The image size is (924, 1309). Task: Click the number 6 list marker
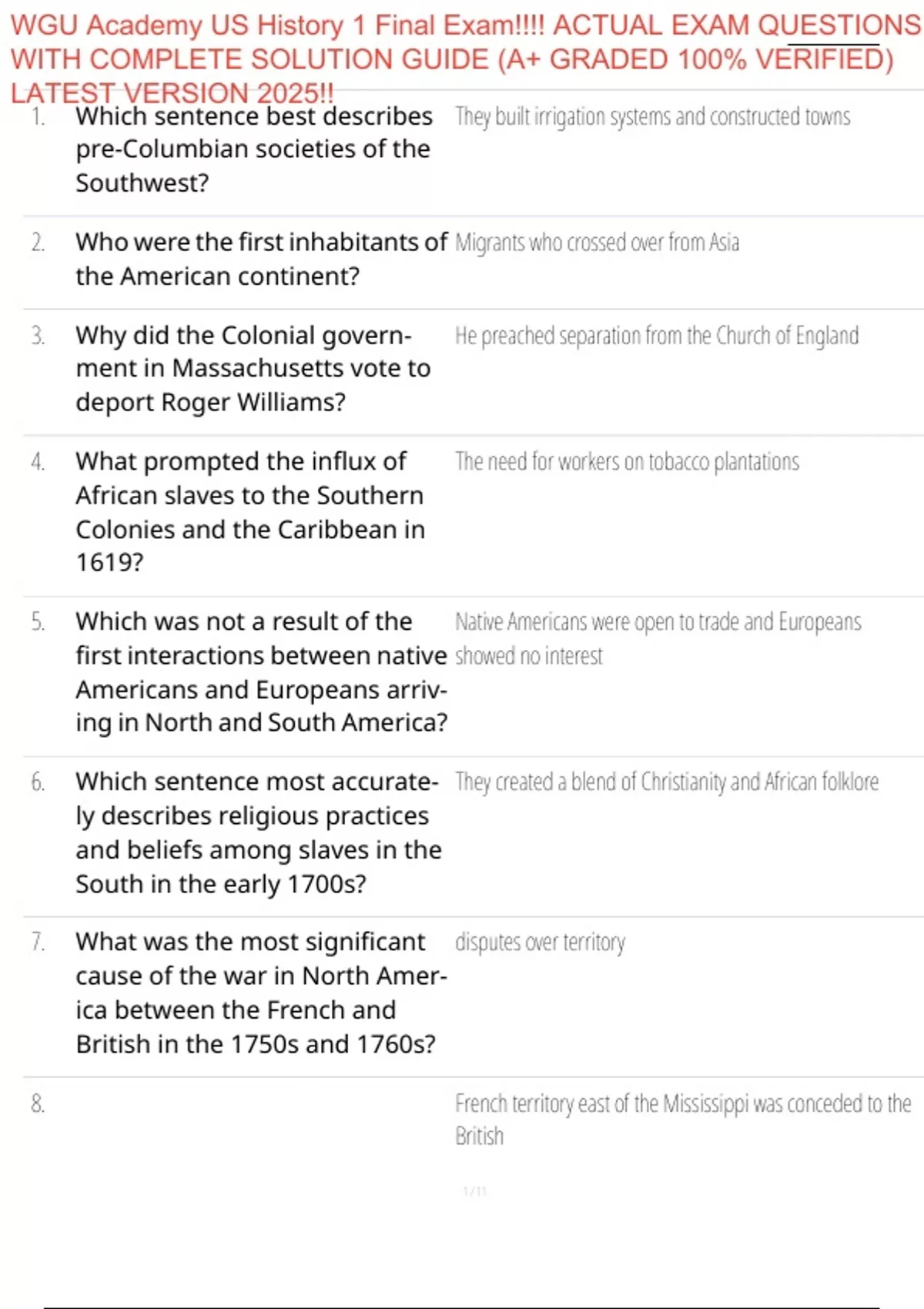(x=38, y=782)
